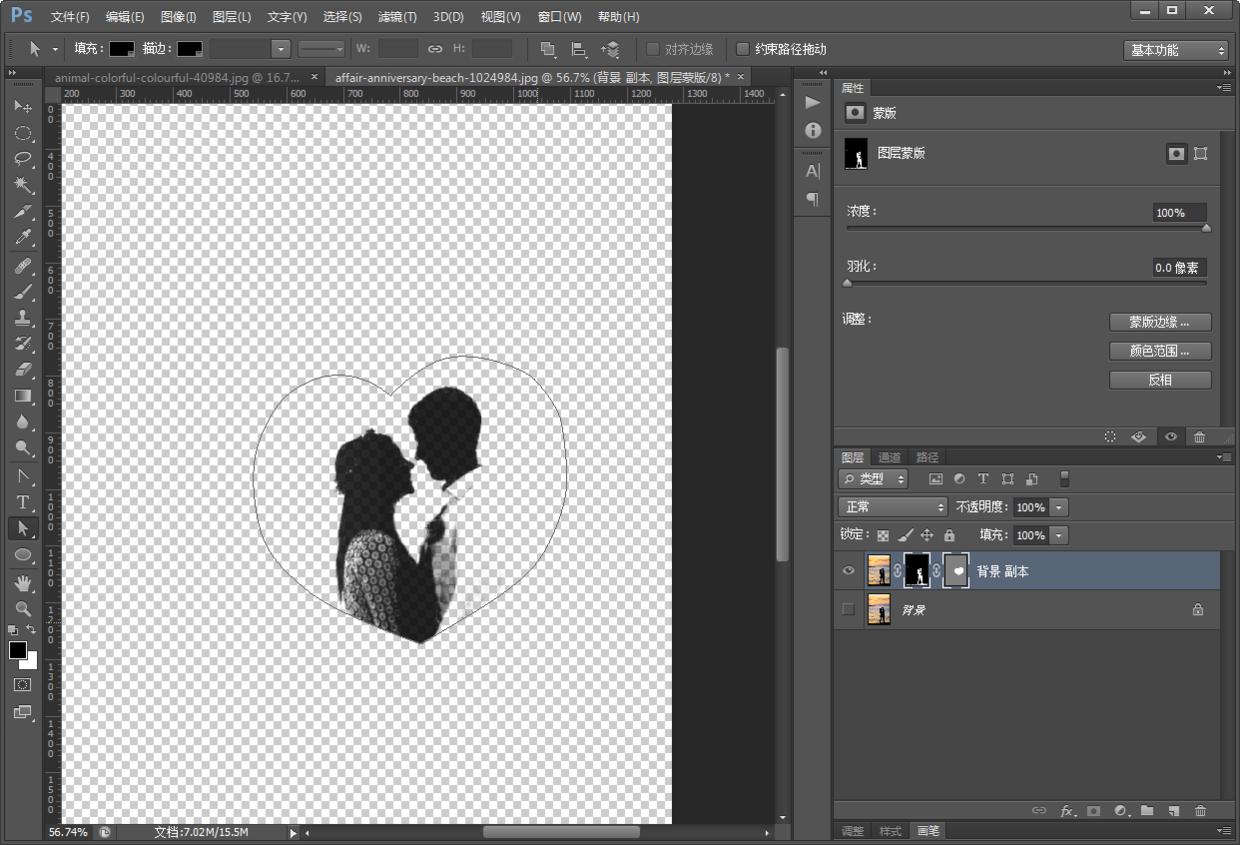Select the Hand tool
This screenshot has width=1240, height=845.
point(22,582)
